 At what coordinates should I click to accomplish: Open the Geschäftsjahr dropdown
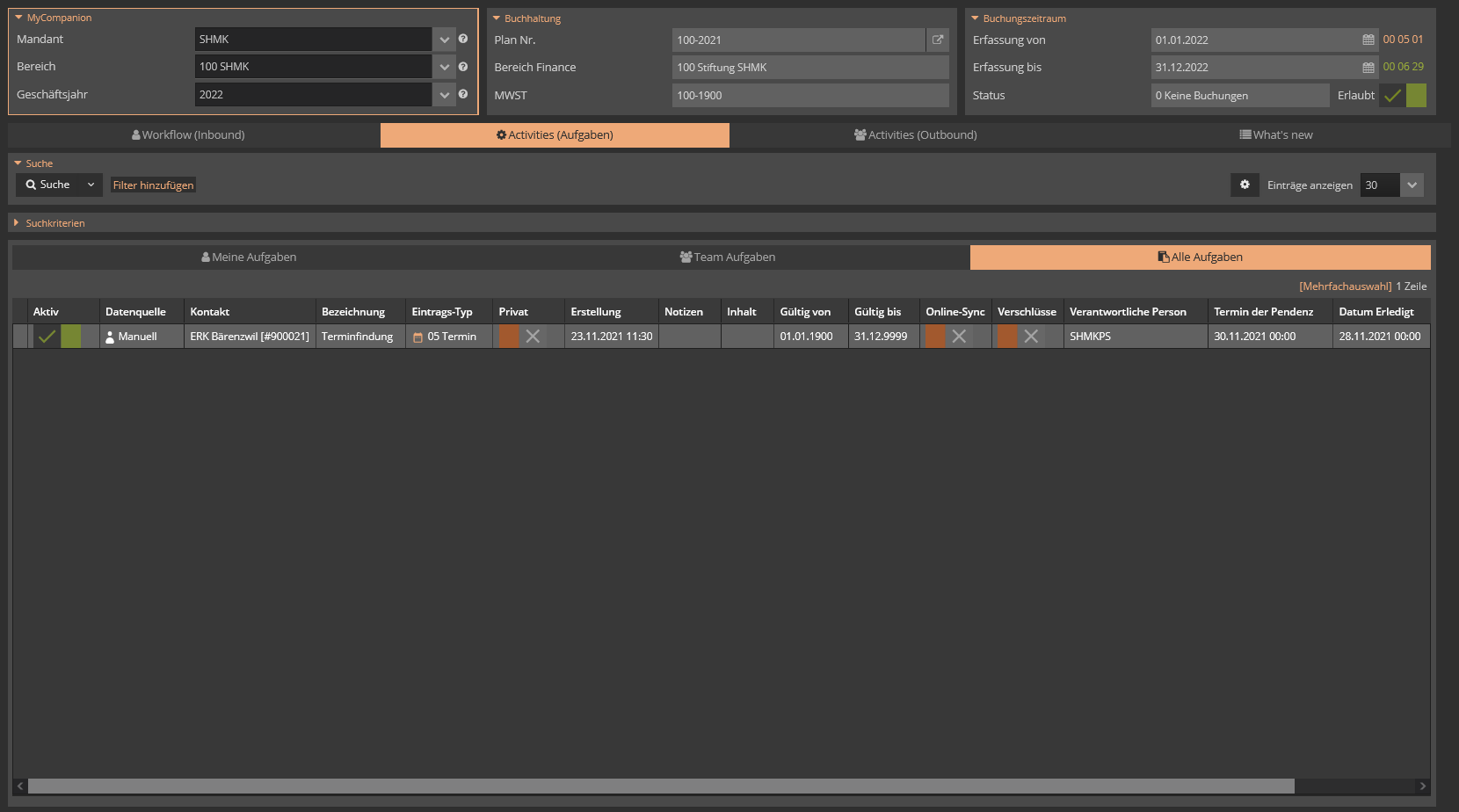pyautogui.click(x=444, y=94)
